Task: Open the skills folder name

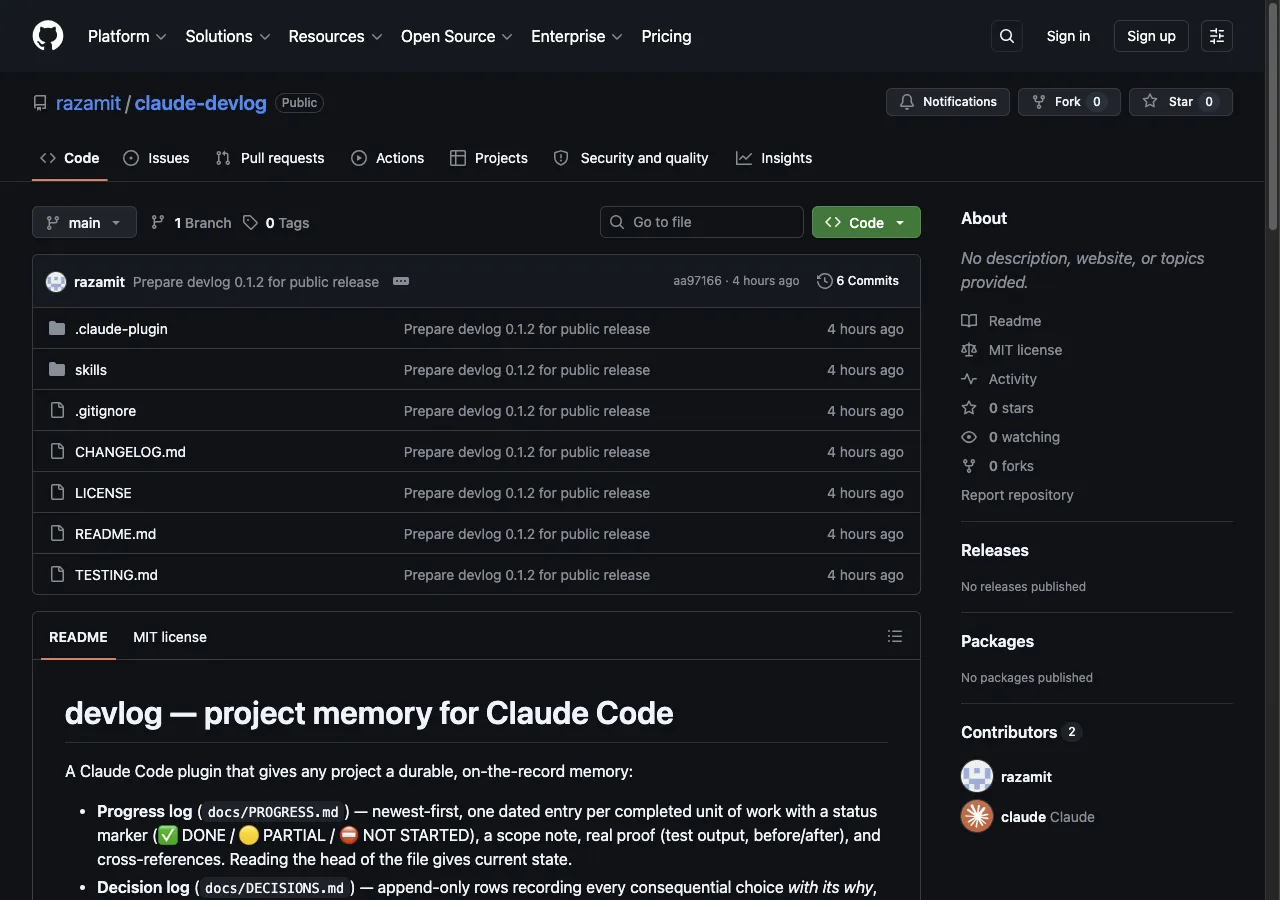Action: (91, 370)
